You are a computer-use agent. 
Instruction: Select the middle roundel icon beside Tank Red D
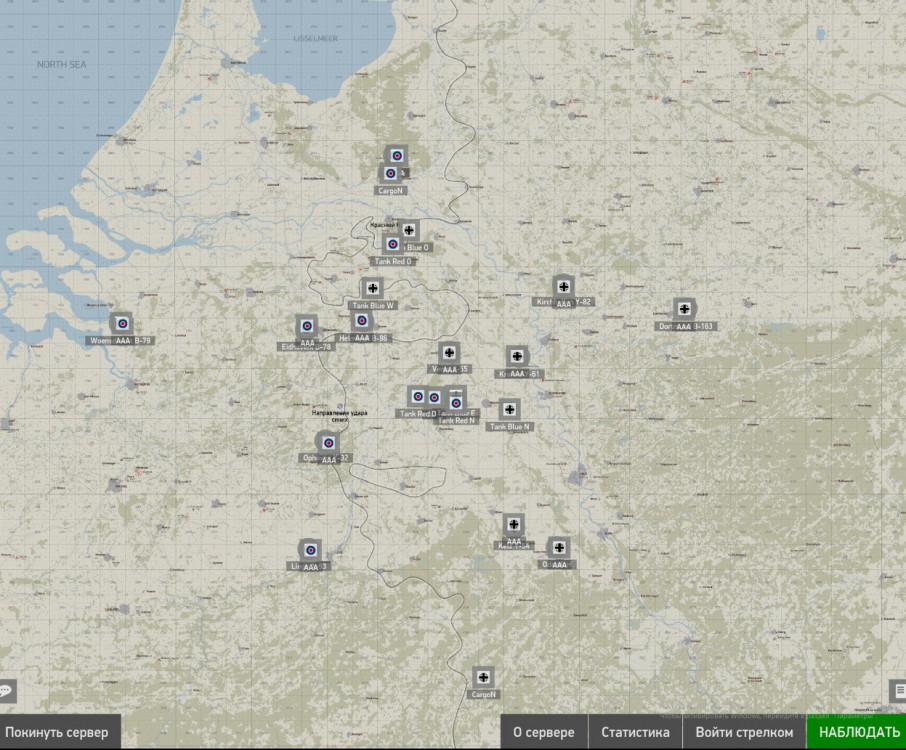(x=434, y=398)
